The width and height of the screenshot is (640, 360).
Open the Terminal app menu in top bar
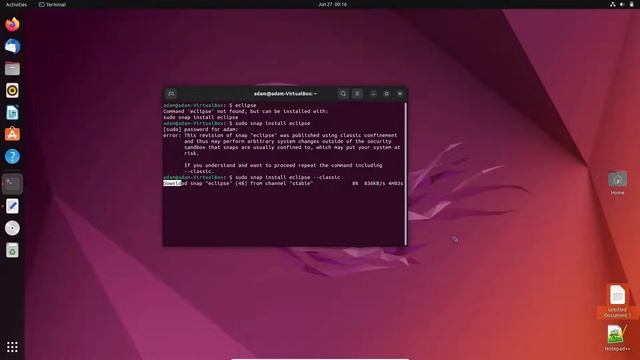[x=52, y=4]
